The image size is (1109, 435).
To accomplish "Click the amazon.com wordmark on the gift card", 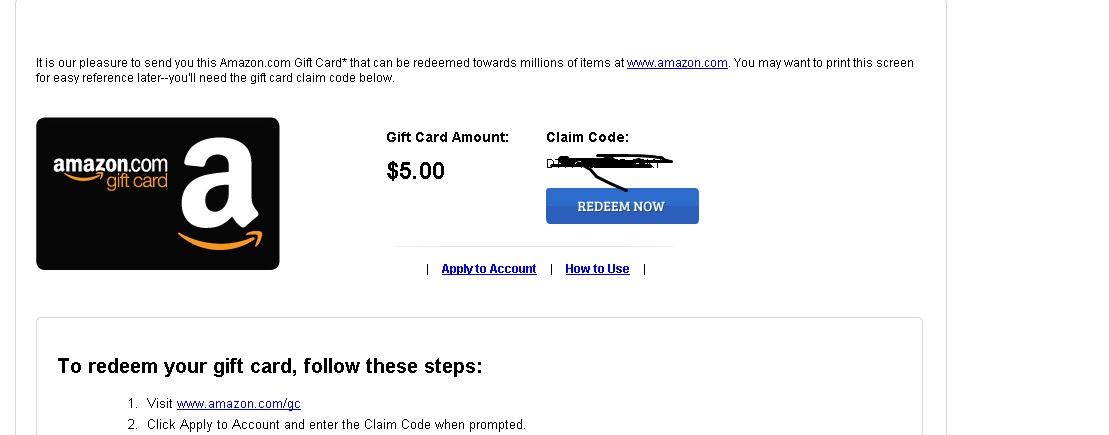I will point(110,164).
